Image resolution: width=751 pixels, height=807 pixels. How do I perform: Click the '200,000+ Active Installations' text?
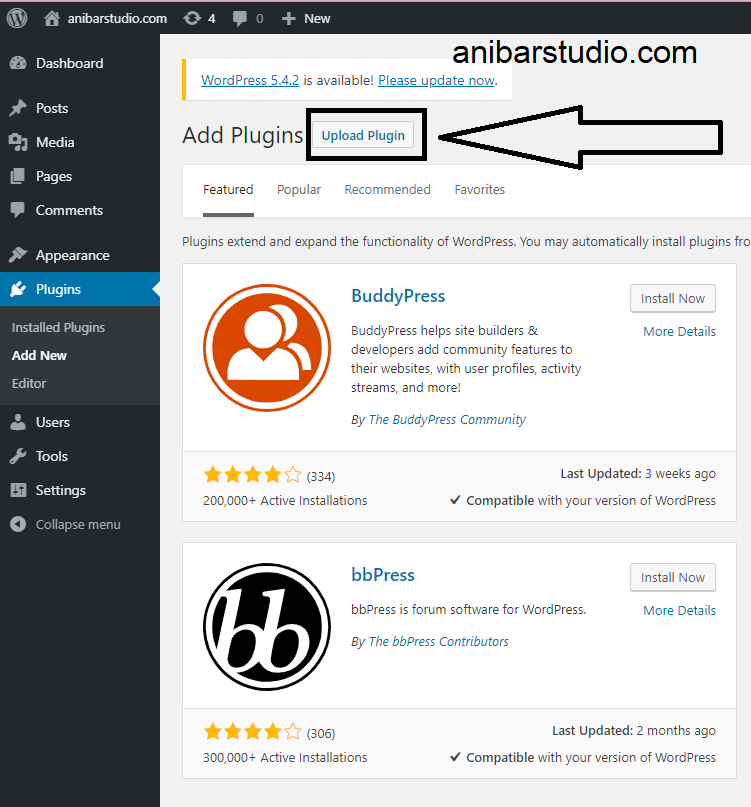(285, 500)
